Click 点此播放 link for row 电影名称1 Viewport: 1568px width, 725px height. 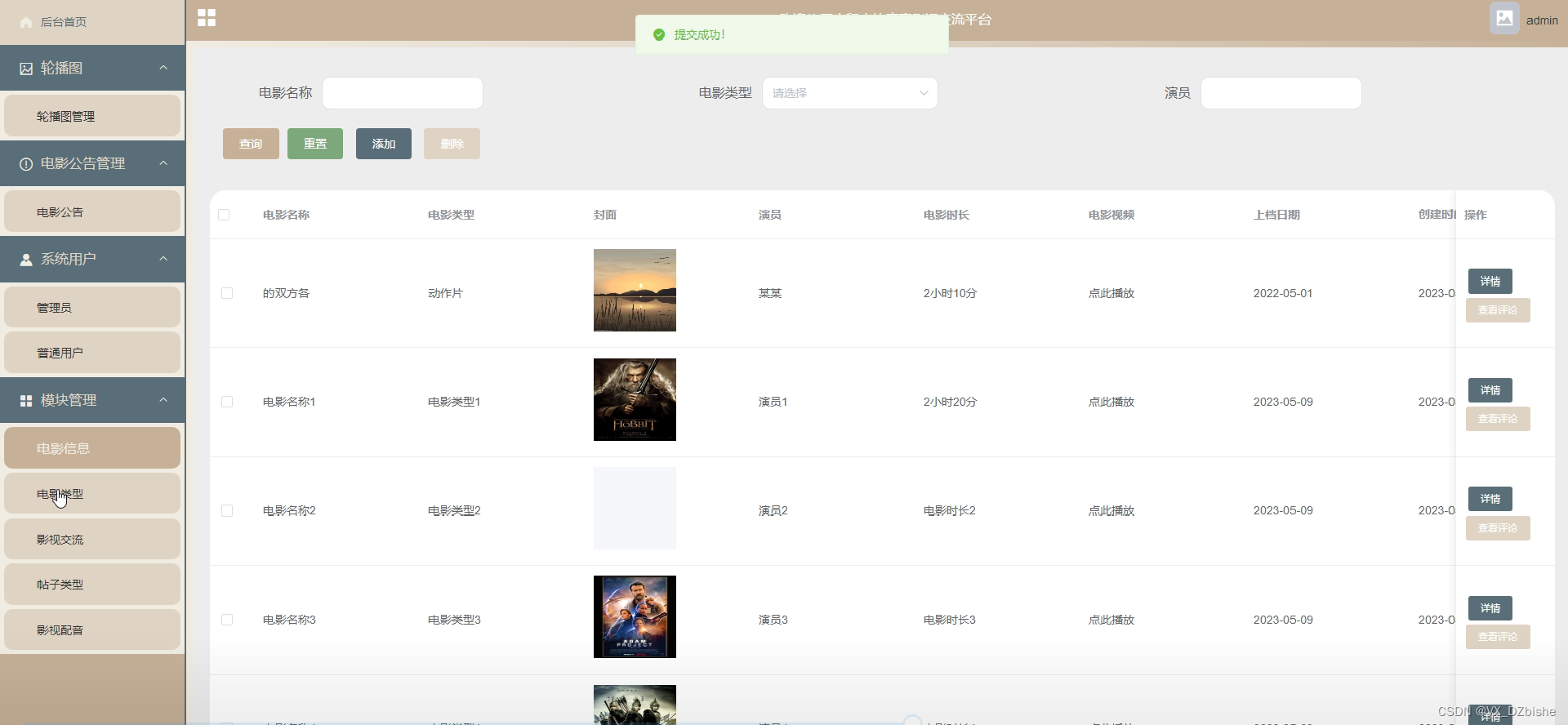pyautogui.click(x=1111, y=402)
